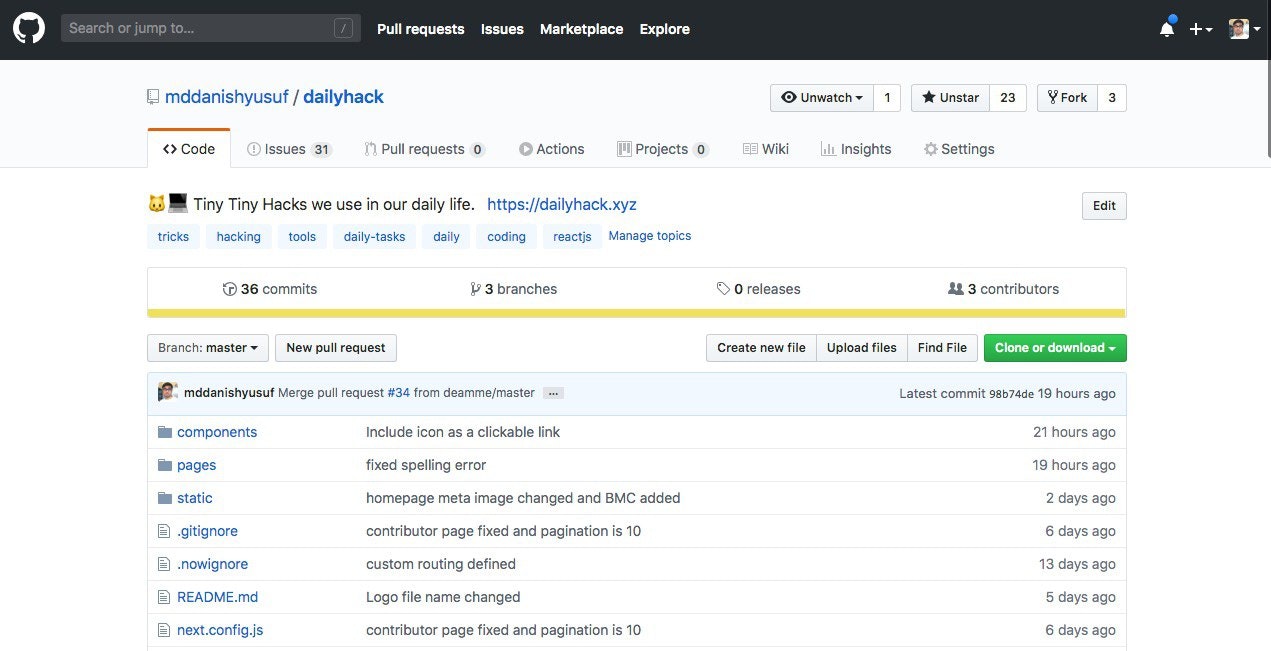This screenshot has height=651, width=1271.
Task: Click Find File
Action: [x=942, y=348]
